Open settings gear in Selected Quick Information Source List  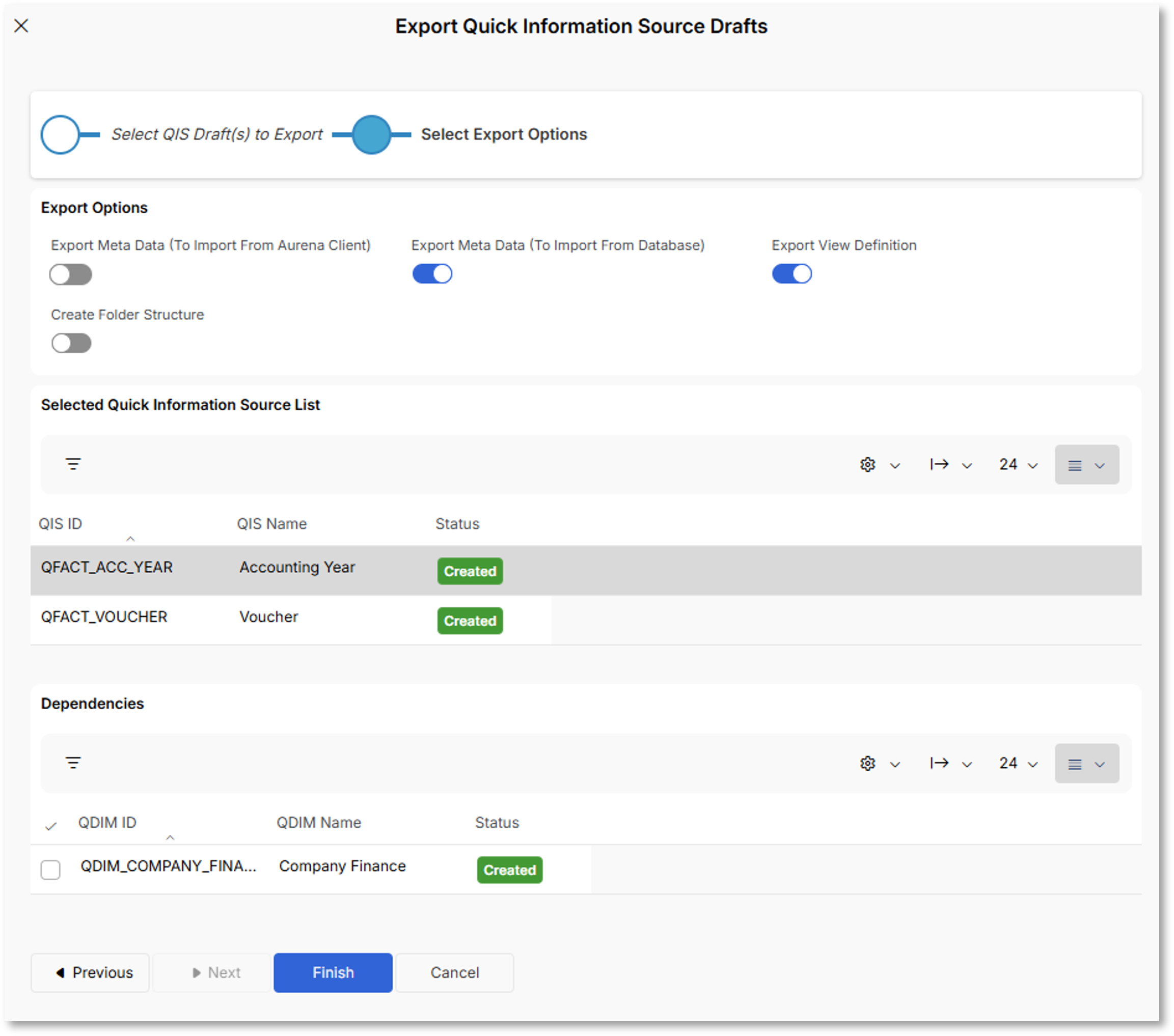(867, 464)
